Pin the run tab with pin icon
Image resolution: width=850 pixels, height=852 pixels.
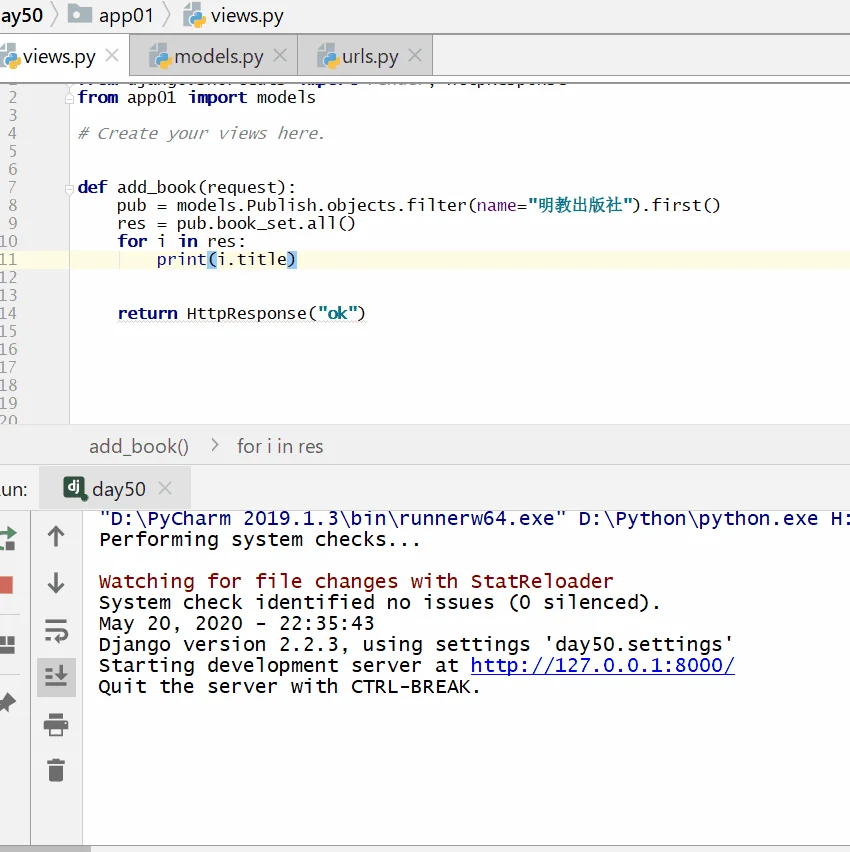coord(8,703)
